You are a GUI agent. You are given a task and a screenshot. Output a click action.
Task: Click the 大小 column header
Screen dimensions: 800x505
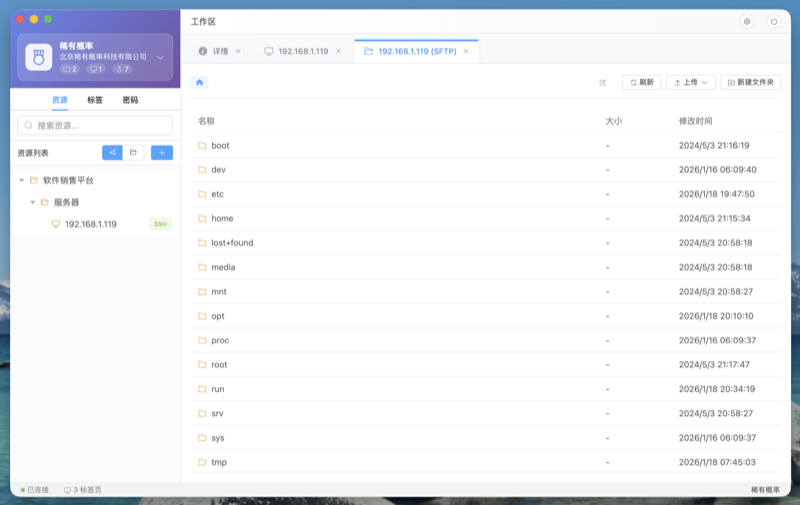coord(614,121)
